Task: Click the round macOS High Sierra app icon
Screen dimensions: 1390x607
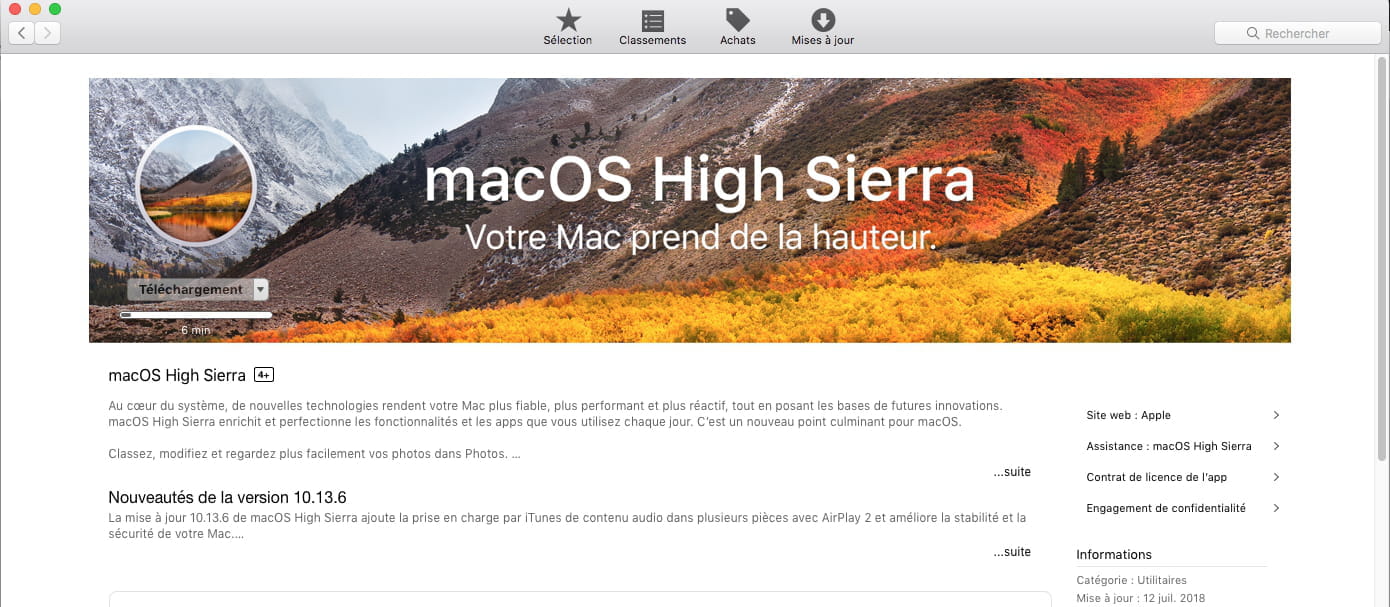Action: point(196,187)
